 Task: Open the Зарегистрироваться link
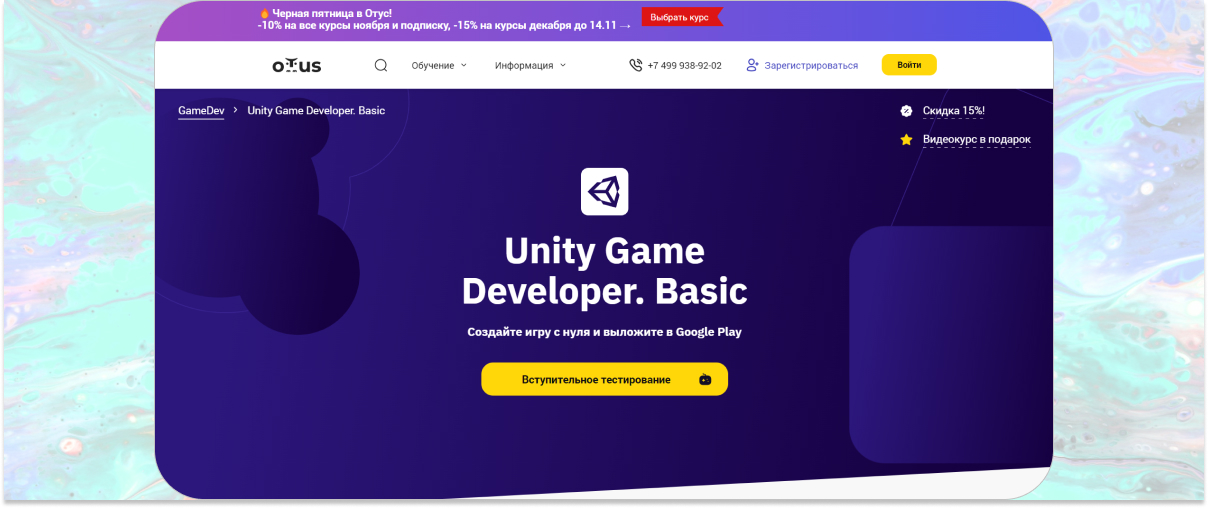click(811, 66)
